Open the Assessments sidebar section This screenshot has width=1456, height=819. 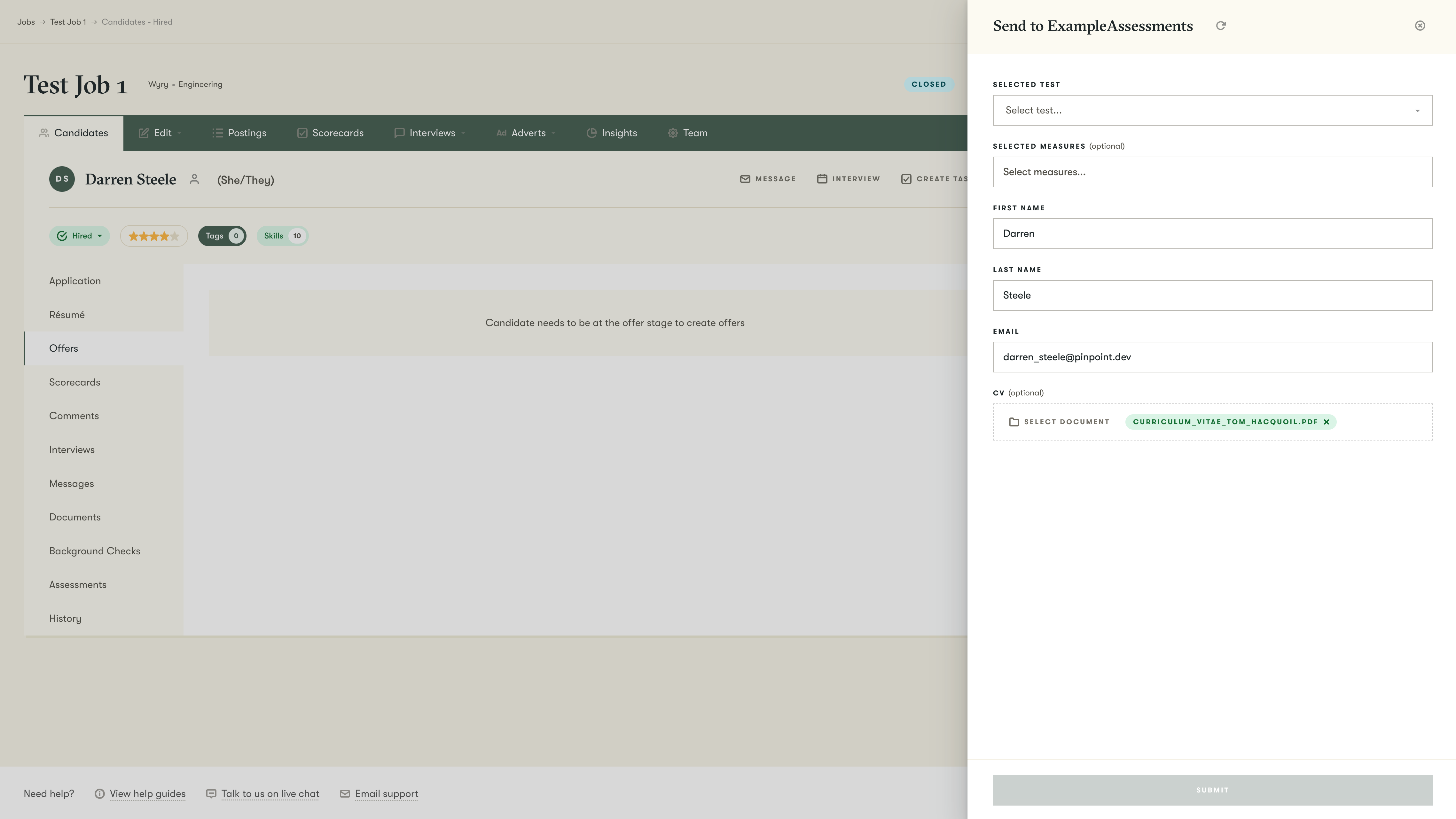point(77,584)
